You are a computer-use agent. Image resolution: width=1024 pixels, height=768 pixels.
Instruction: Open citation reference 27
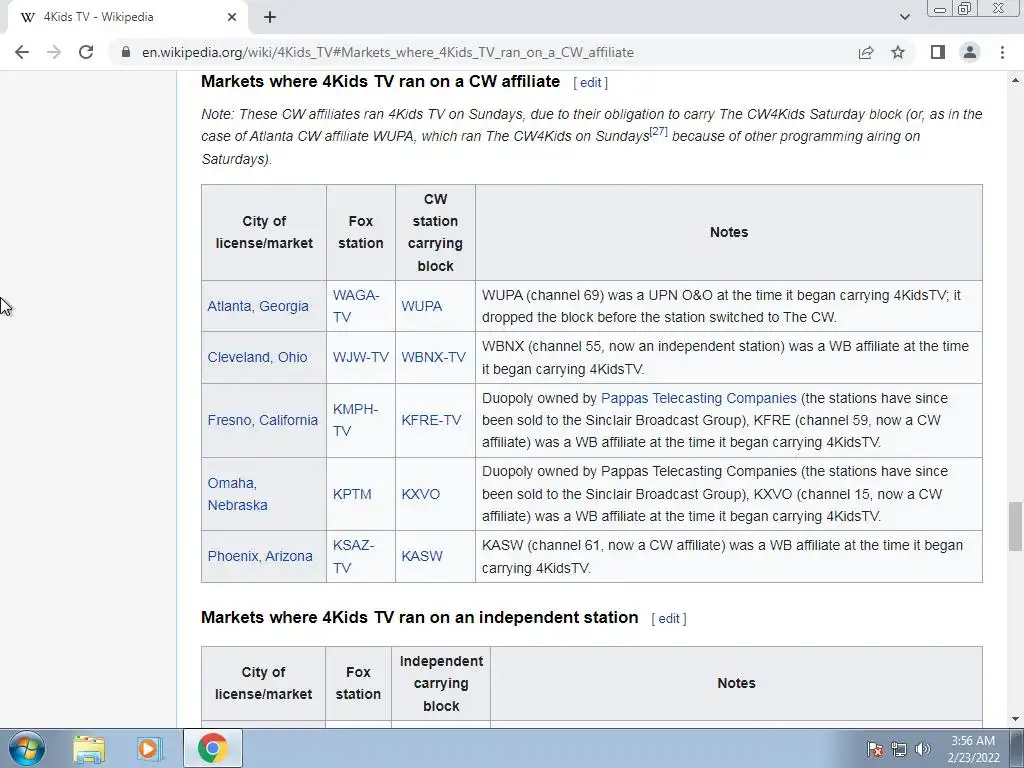pos(658,131)
